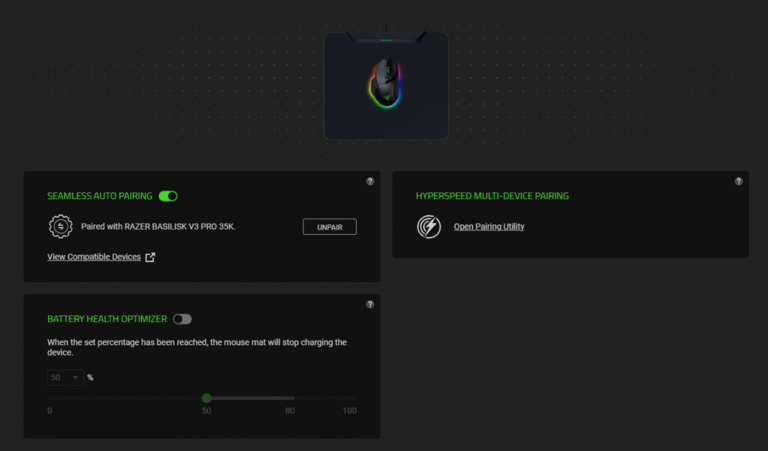
Task: Open the View Compatible Devices link
Action: coord(94,257)
